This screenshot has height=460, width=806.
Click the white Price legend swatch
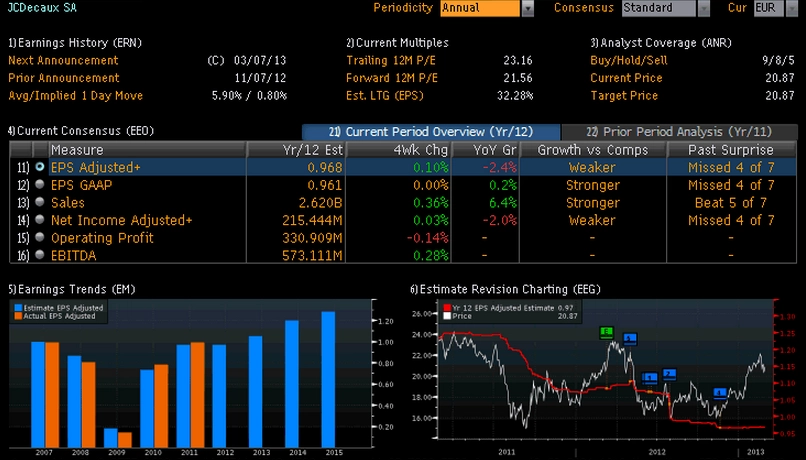(447, 316)
